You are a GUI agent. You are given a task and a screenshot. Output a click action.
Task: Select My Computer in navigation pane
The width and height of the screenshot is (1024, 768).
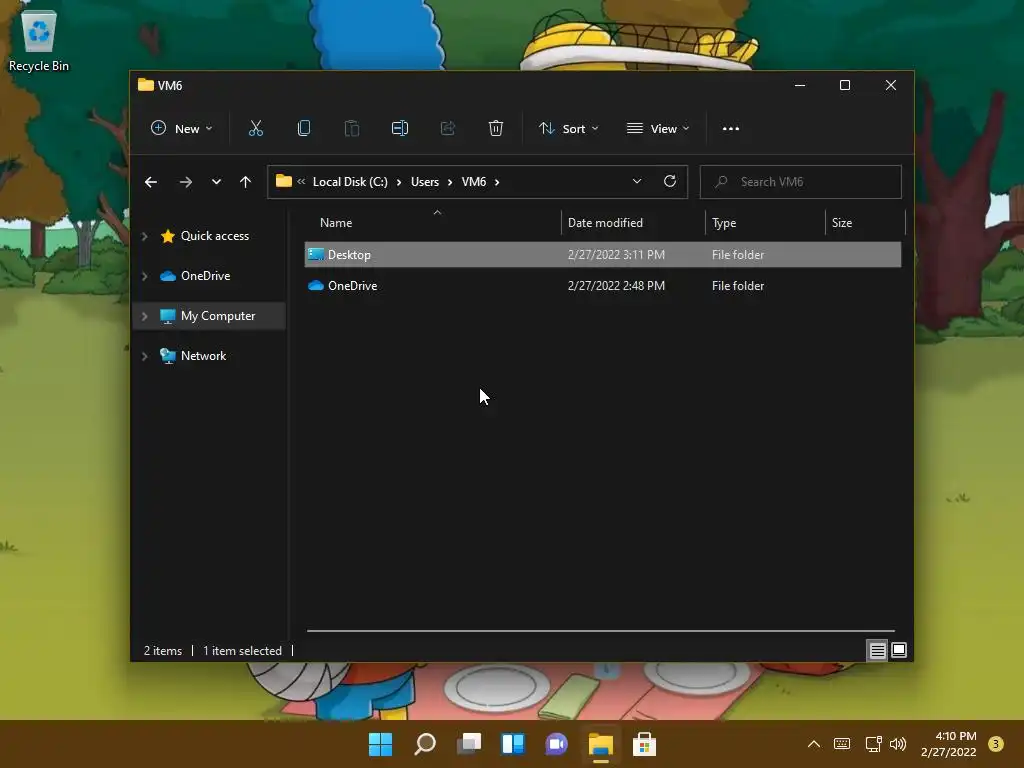(x=217, y=315)
